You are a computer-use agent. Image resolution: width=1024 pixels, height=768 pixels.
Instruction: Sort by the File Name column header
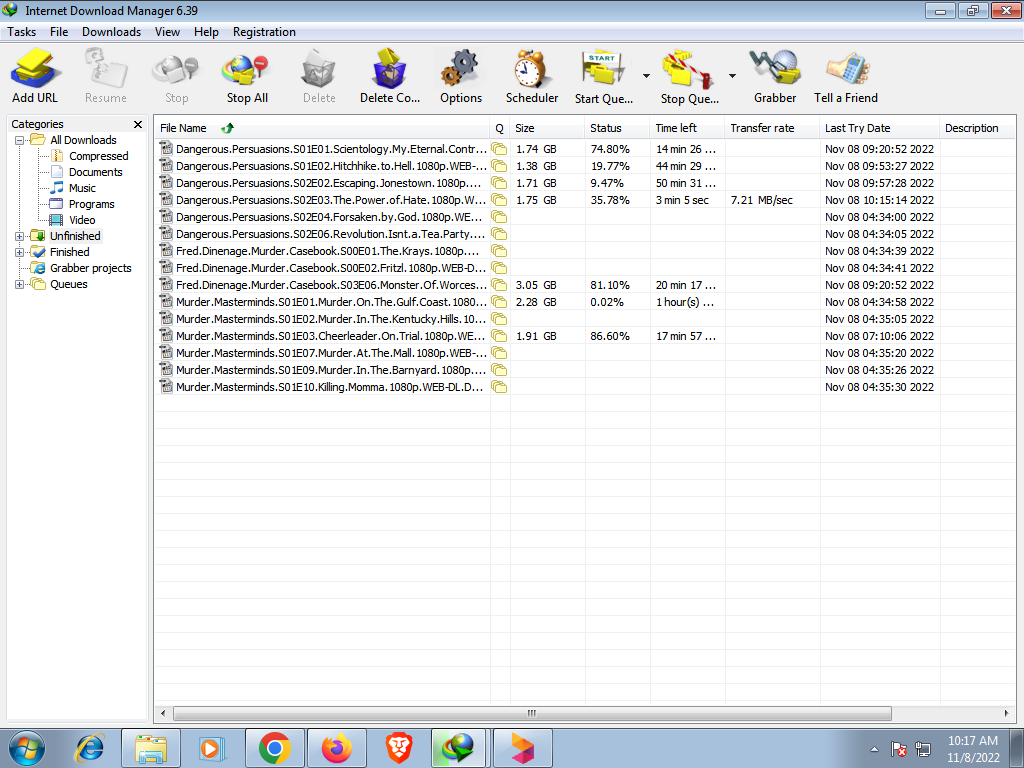(322, 128)
